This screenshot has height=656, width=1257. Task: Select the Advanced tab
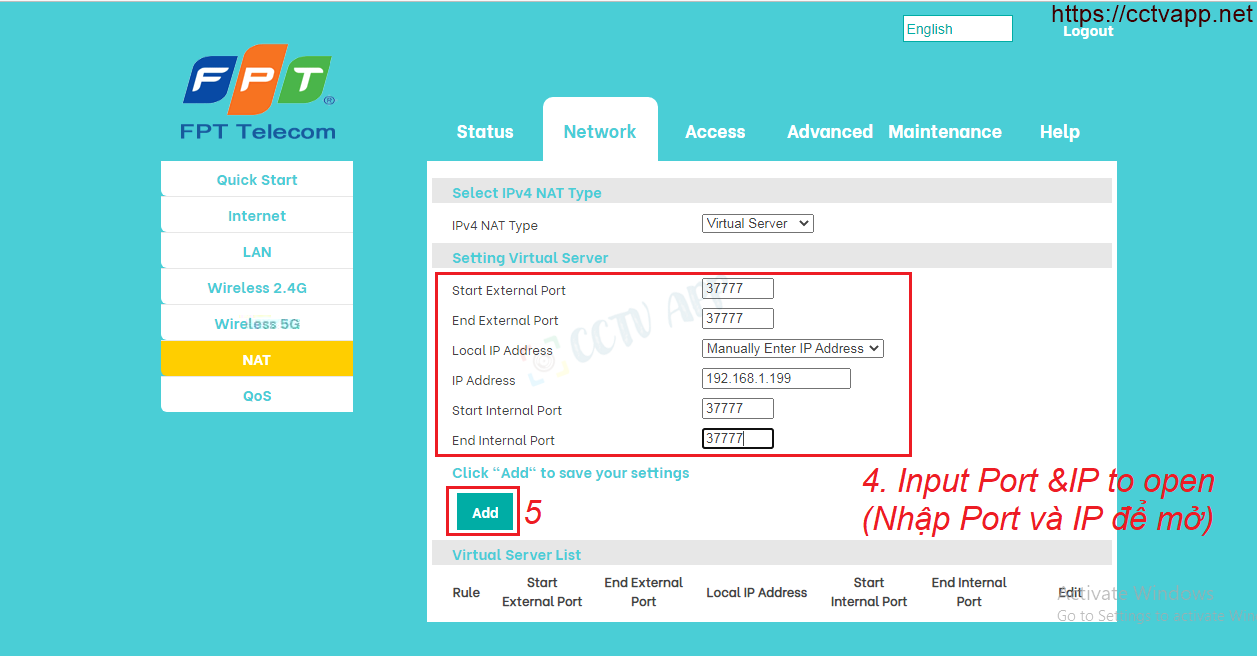pyautogui.click(x=829, y=132)
